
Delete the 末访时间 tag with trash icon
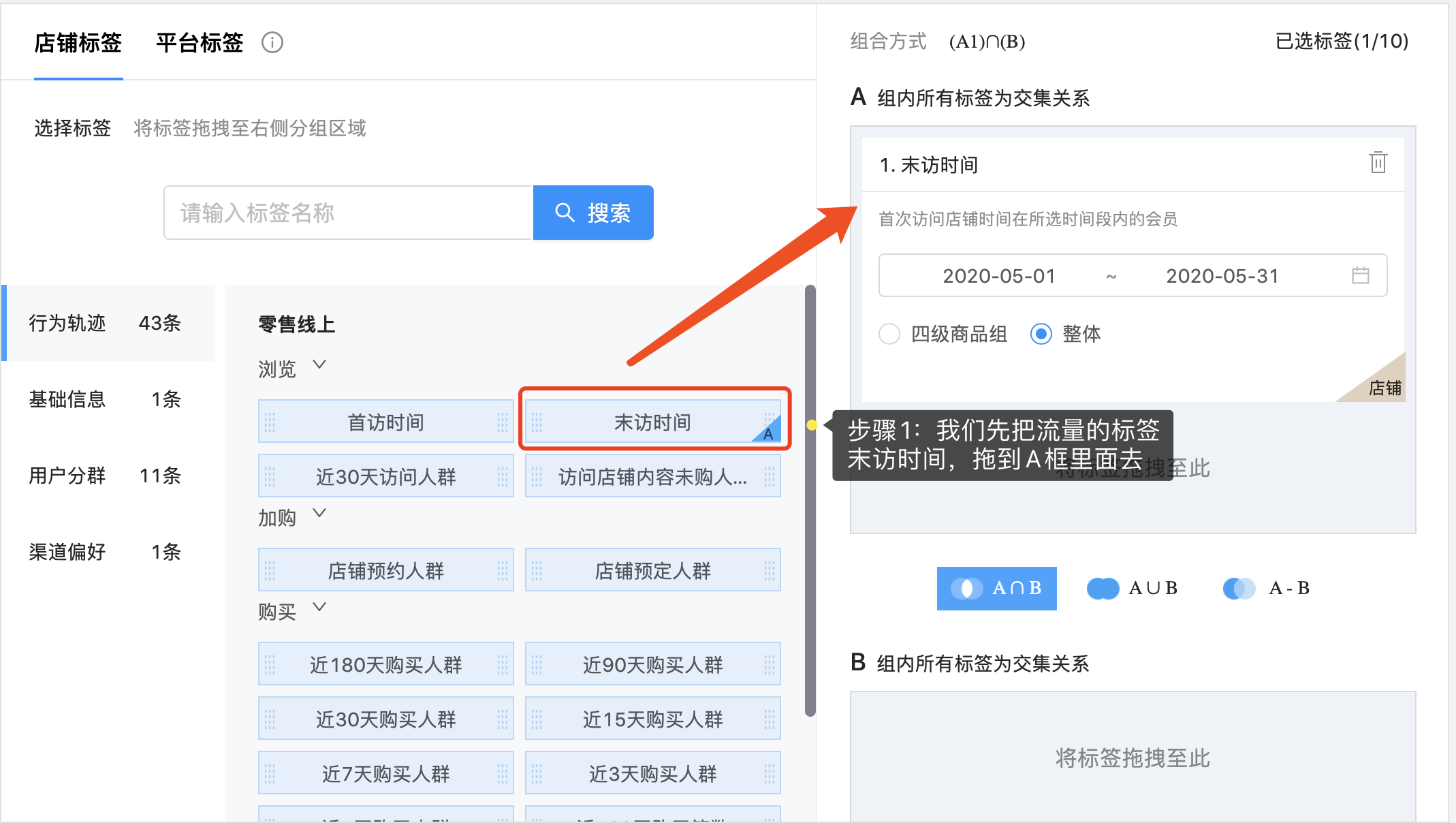1378,163
